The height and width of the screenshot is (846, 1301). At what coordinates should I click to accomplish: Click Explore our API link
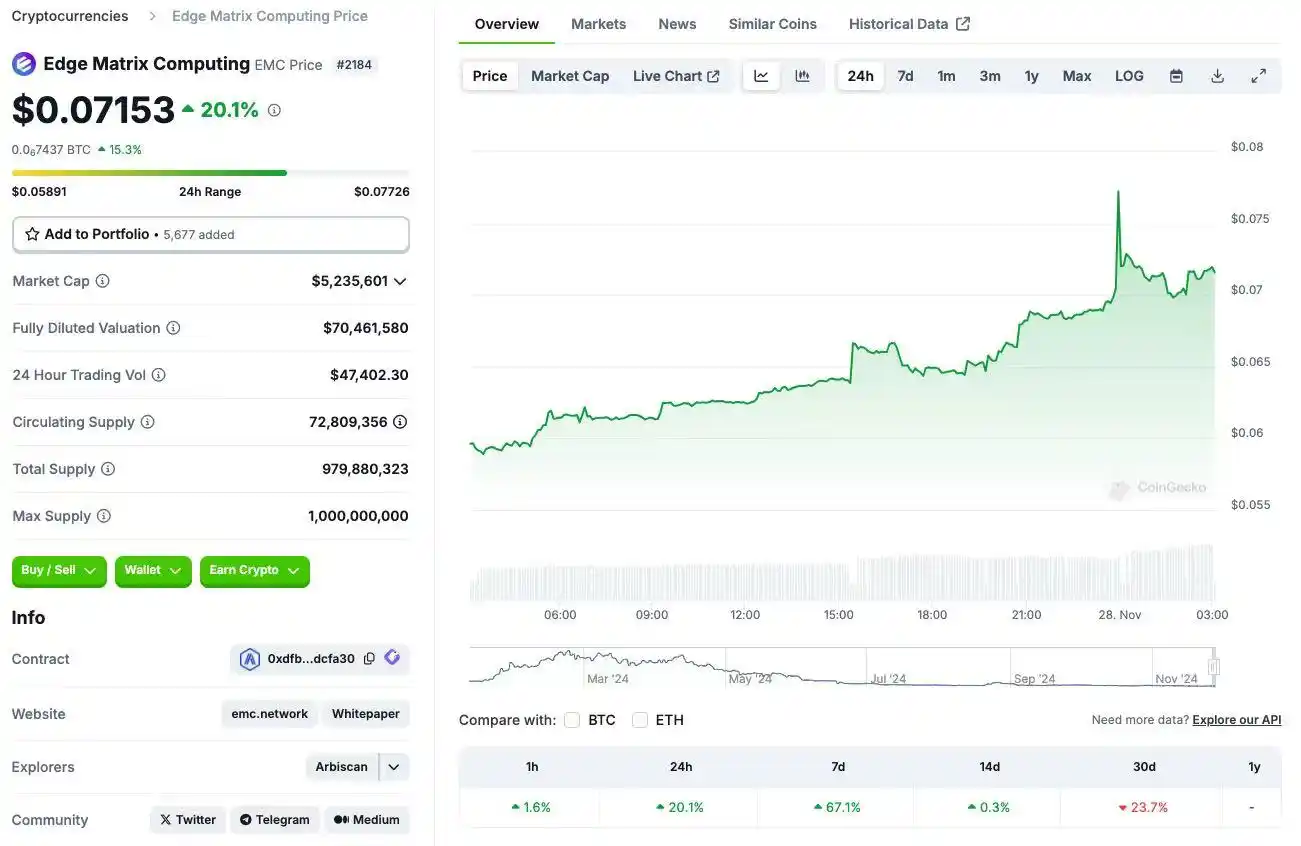coord(1236,720)
